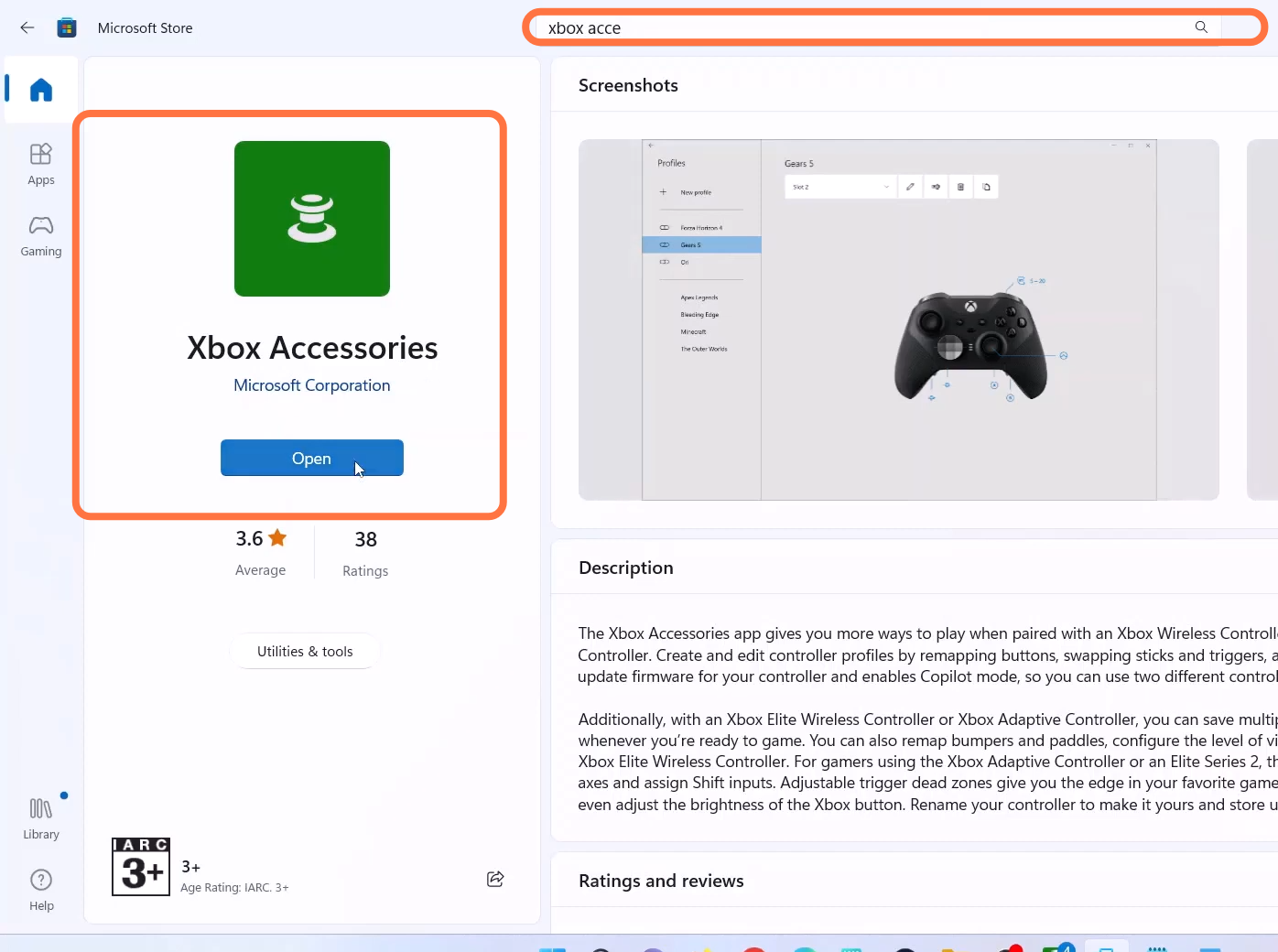Click the 3.6 star average rating
Viewport: 1278px width, 952px height.
point(261,538)
